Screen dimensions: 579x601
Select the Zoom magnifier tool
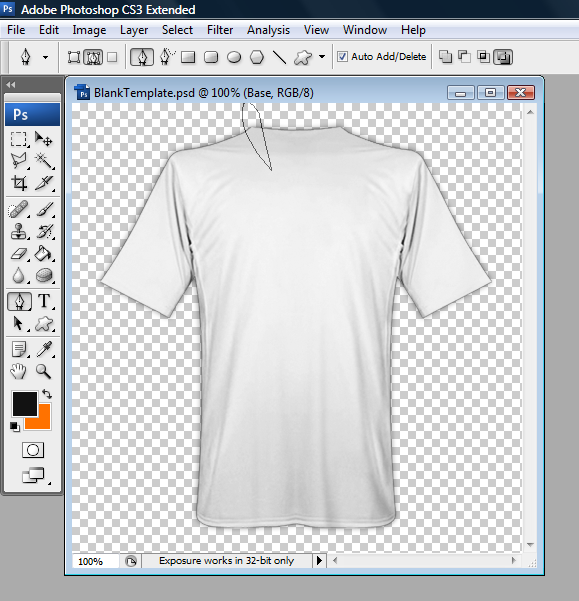[43, 371]
